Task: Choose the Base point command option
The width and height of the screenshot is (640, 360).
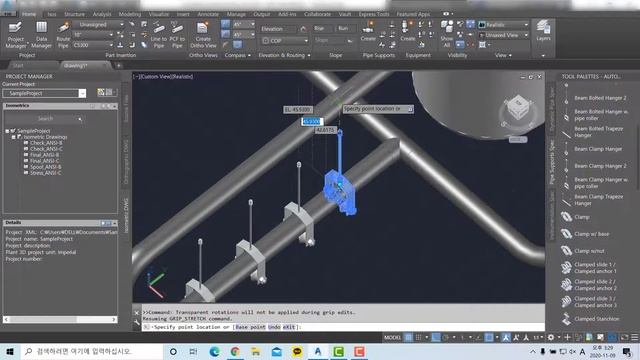Action: 250,327
